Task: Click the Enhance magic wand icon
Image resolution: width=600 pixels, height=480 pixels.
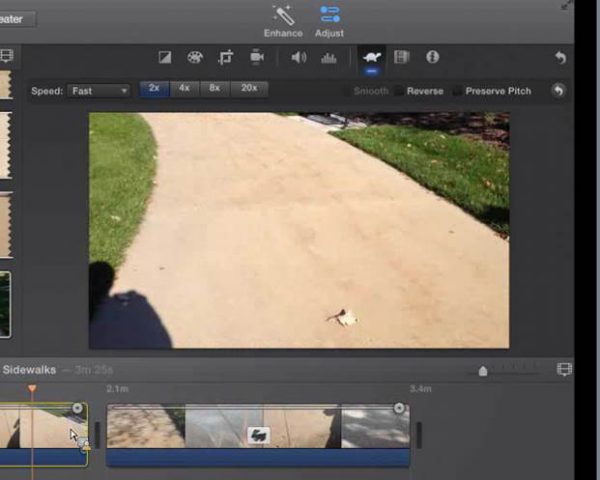Action: tap(282, 15)
